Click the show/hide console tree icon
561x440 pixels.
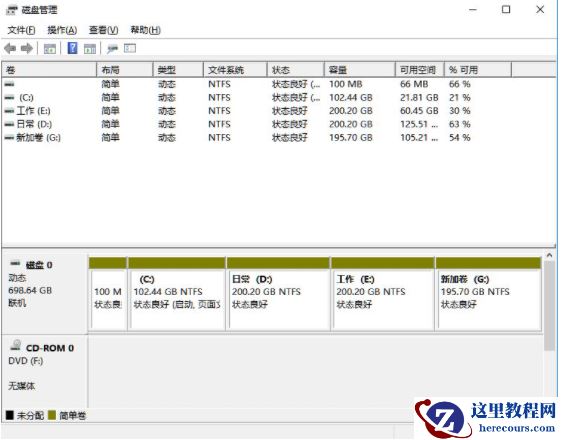pyautogui.click(x=49, y=49)
